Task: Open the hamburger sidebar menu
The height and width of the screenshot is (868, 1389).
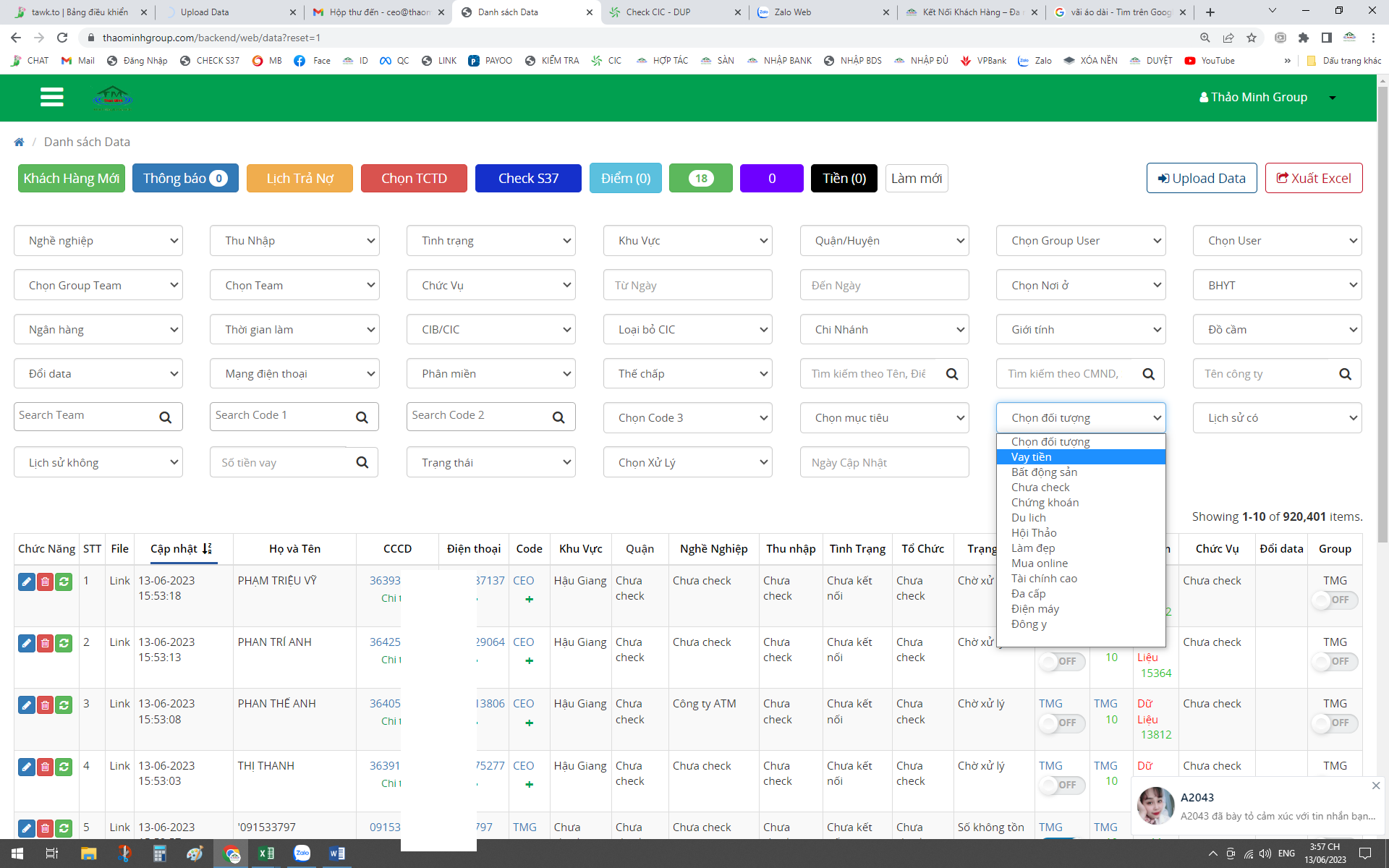Action: click(51, 97)
